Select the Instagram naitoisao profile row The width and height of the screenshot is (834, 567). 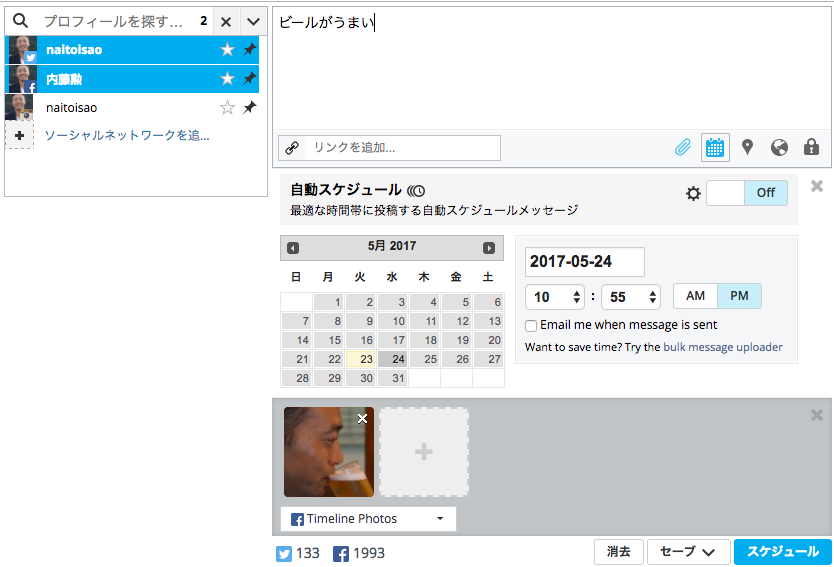[132, 107]
